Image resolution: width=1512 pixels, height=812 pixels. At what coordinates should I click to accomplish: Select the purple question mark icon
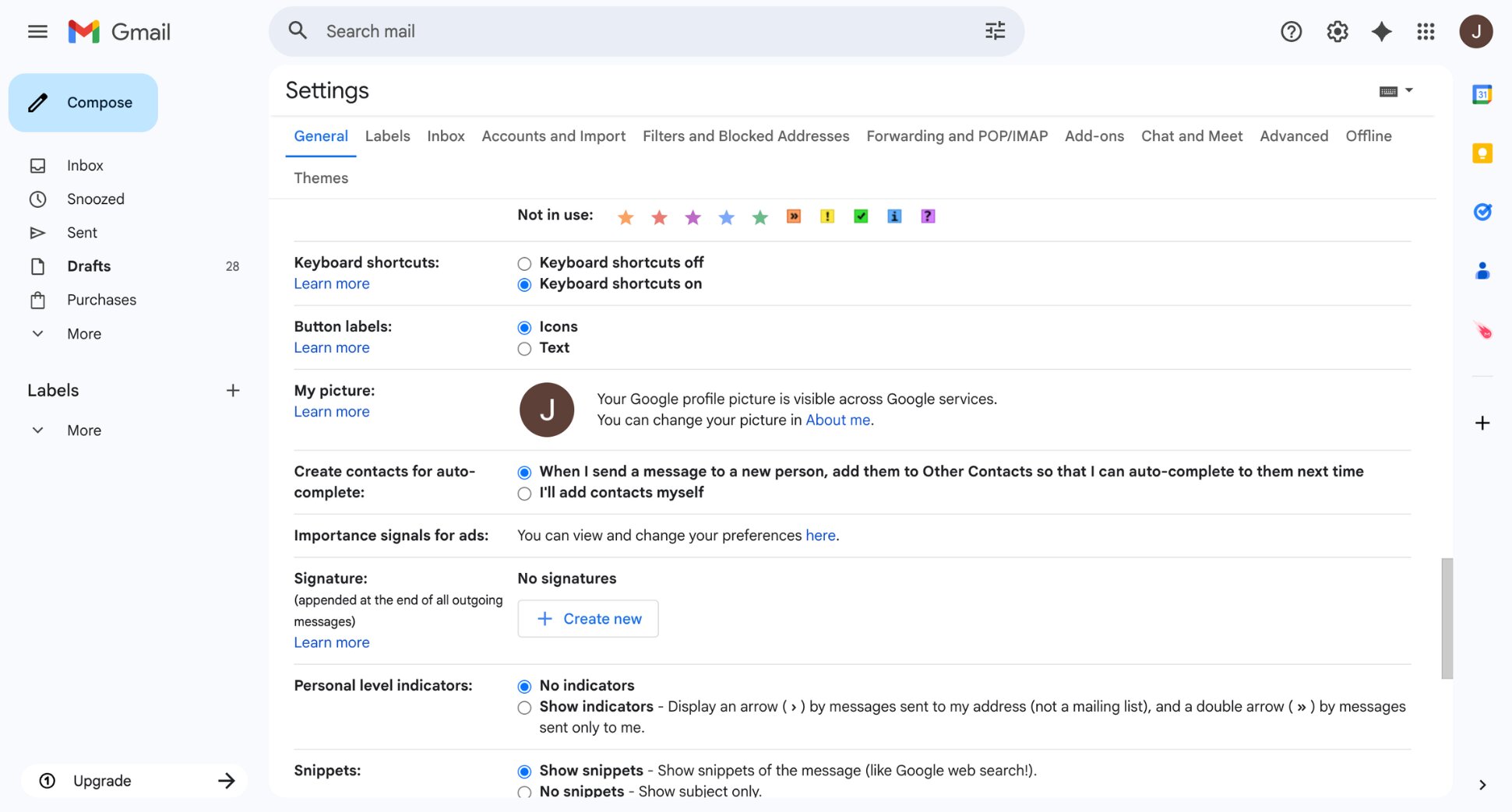[928, 216]
